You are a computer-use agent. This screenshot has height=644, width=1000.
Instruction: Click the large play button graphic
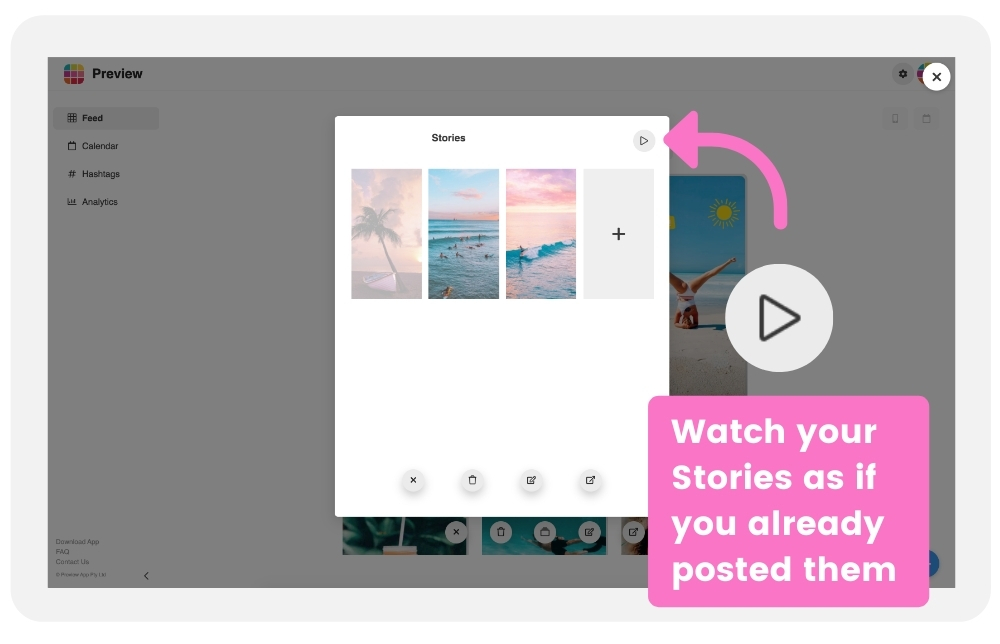[x=779, y=318]
